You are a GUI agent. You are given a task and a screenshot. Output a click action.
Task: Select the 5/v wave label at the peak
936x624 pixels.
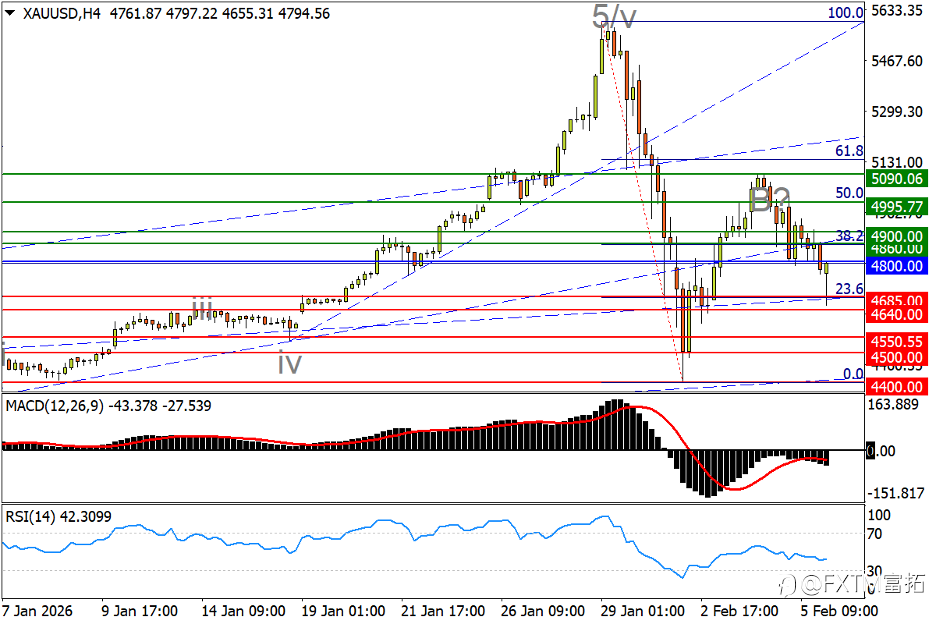point(614,16)
